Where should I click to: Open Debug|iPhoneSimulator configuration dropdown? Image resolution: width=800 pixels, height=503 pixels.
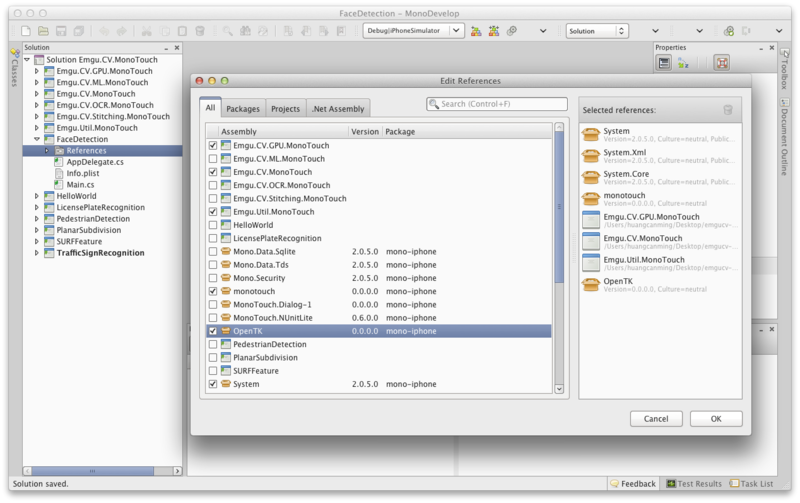[x=414, y=31]
